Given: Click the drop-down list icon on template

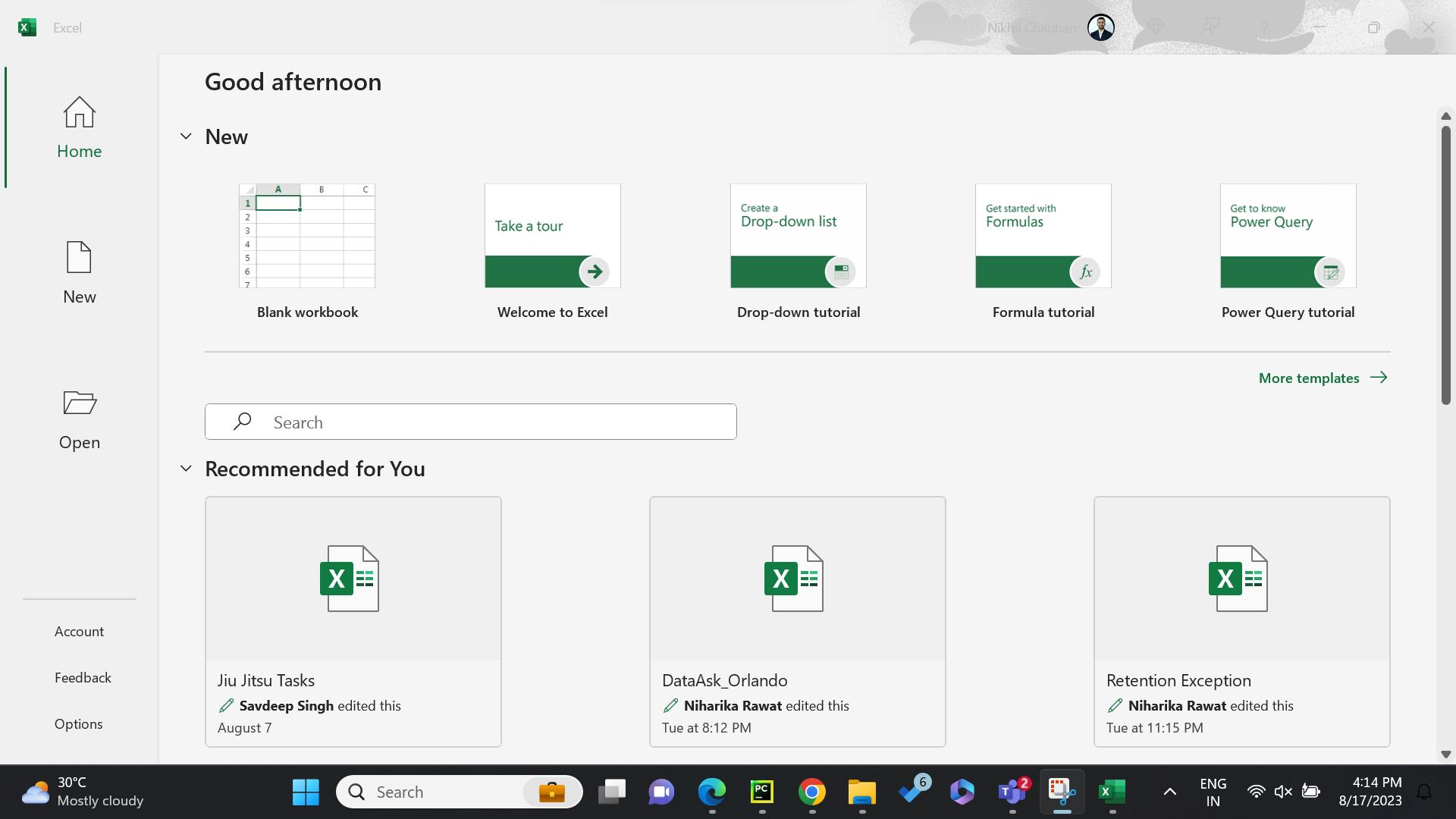Looking at the screenshot, I should pyautogui.click(x=840, y=271).
